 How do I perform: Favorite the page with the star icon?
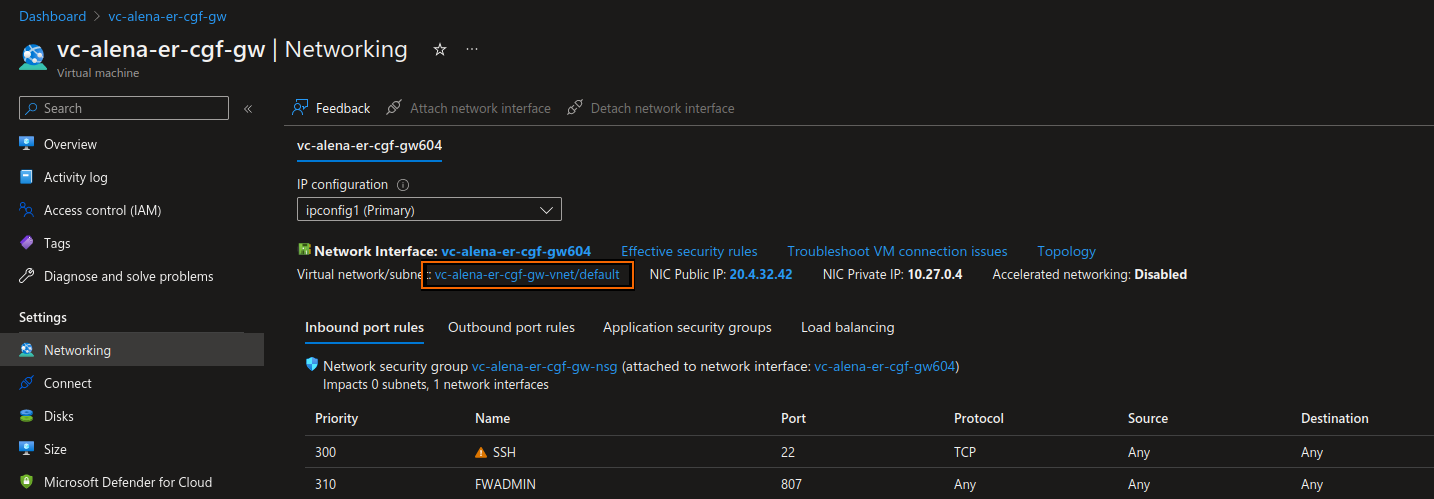[439, 49]
